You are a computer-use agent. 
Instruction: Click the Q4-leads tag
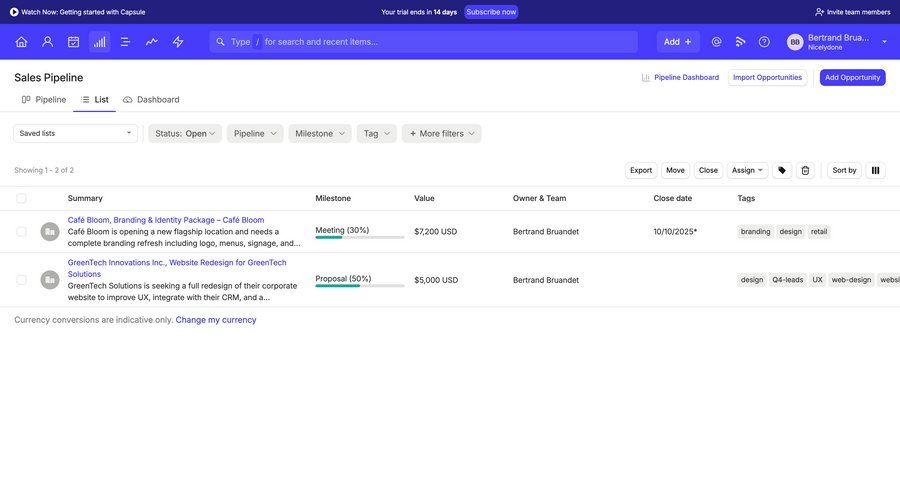pyautogui.click(x=788, y=280)
